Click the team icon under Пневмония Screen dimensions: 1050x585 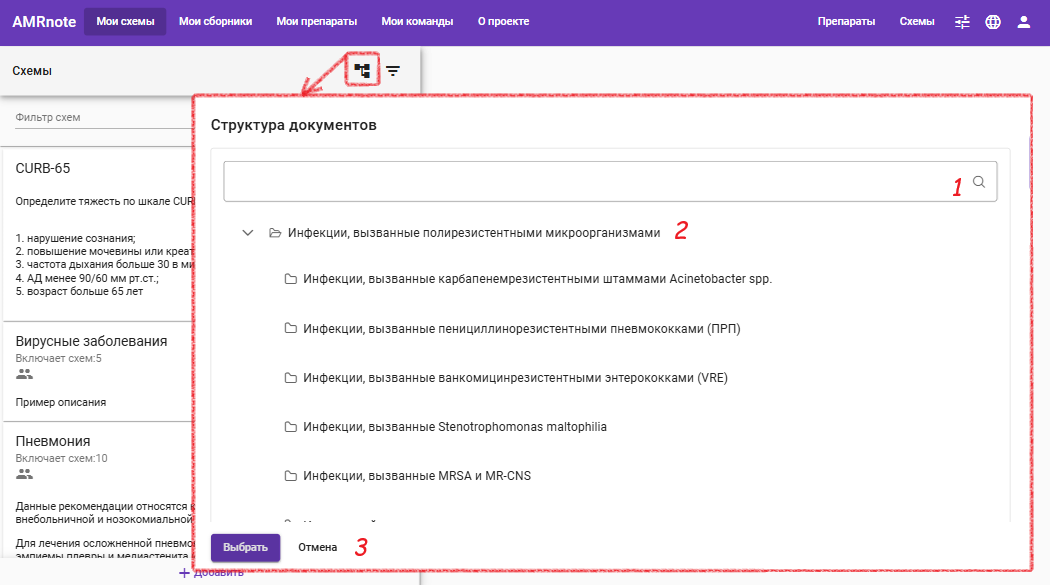coord(24,474)
